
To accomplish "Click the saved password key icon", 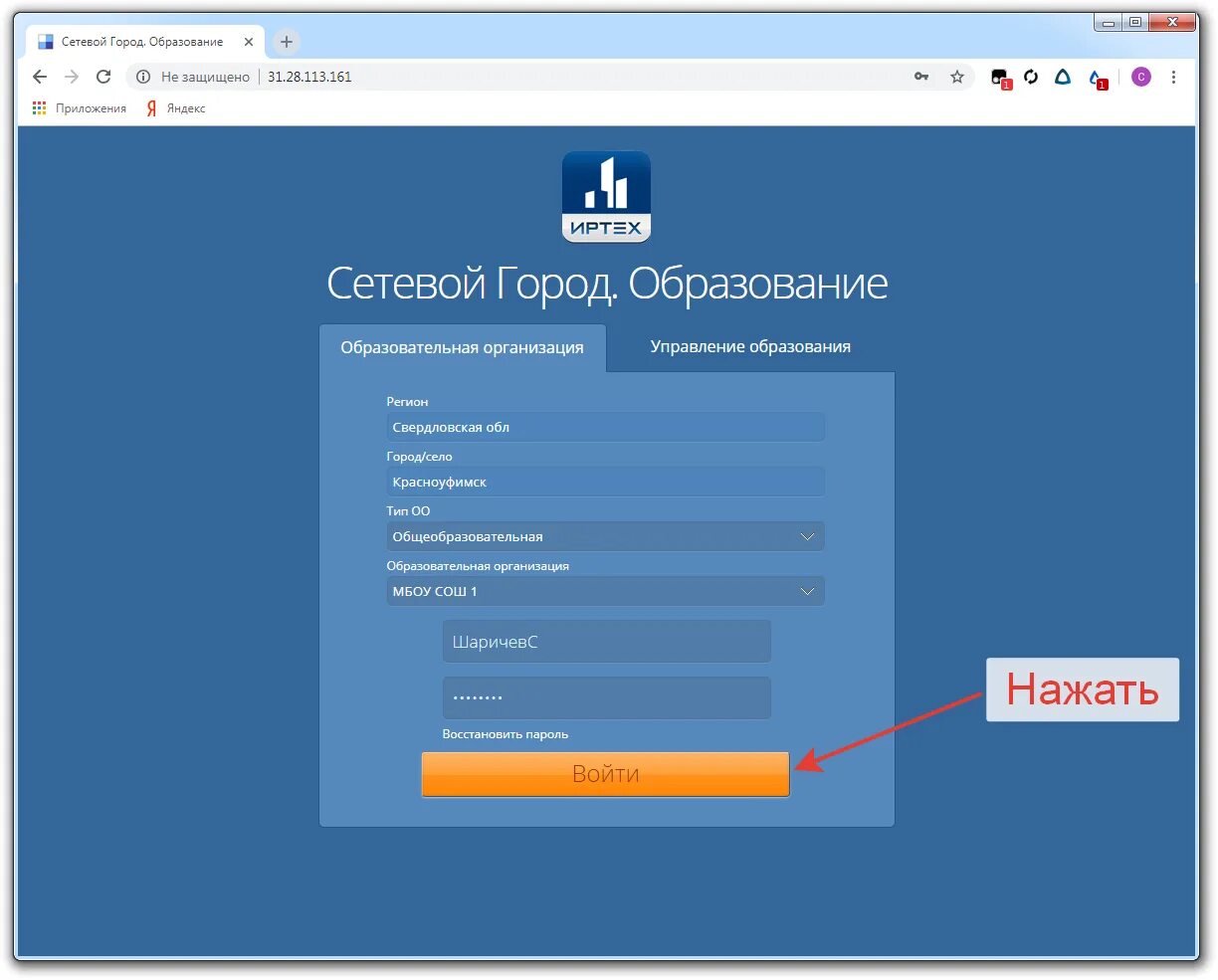I will 921,77.
